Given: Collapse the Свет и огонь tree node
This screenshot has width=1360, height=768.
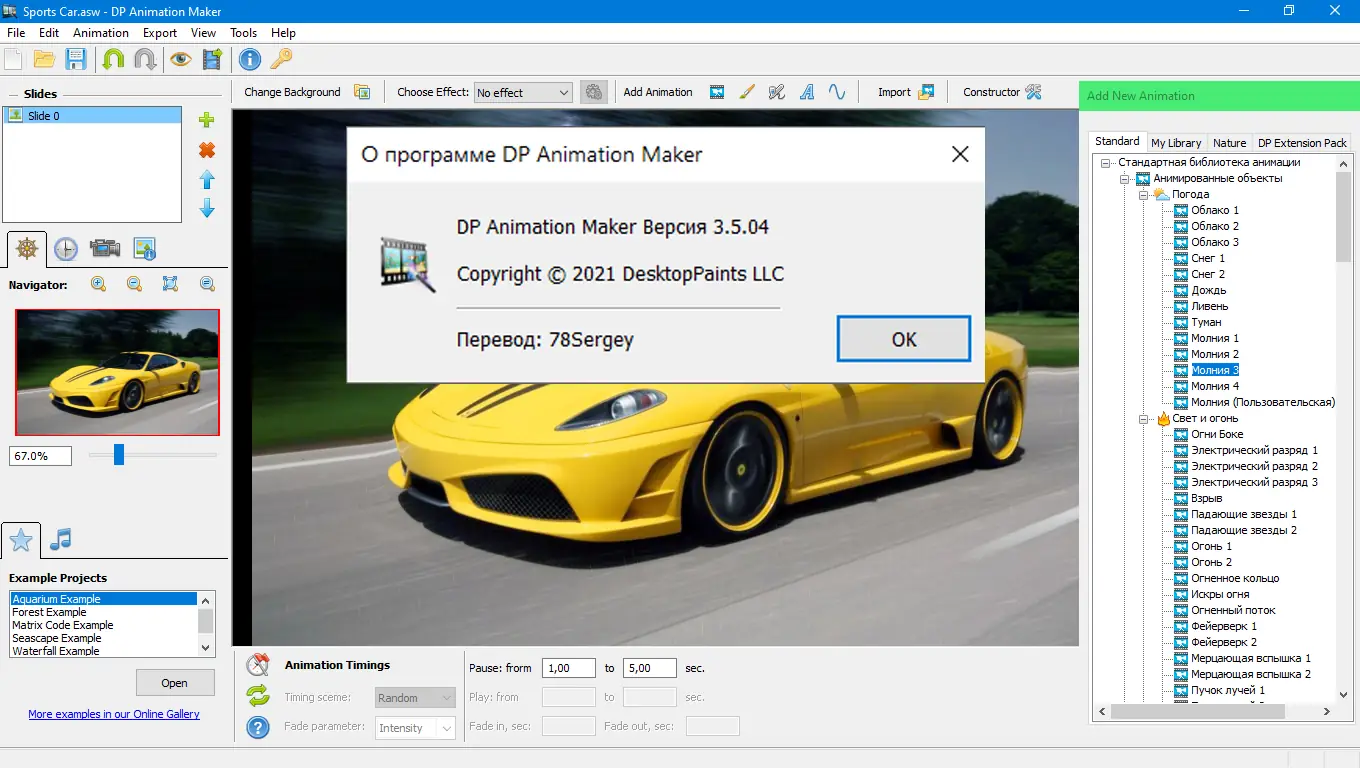Looking at the screenshot, I should pyautogui.click(x=1143, y=419).
